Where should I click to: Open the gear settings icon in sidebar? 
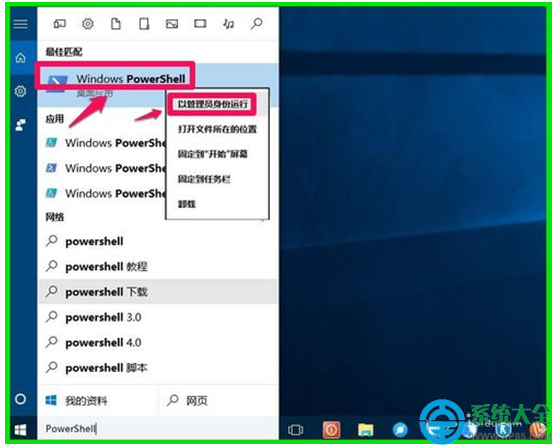point(20,91)
